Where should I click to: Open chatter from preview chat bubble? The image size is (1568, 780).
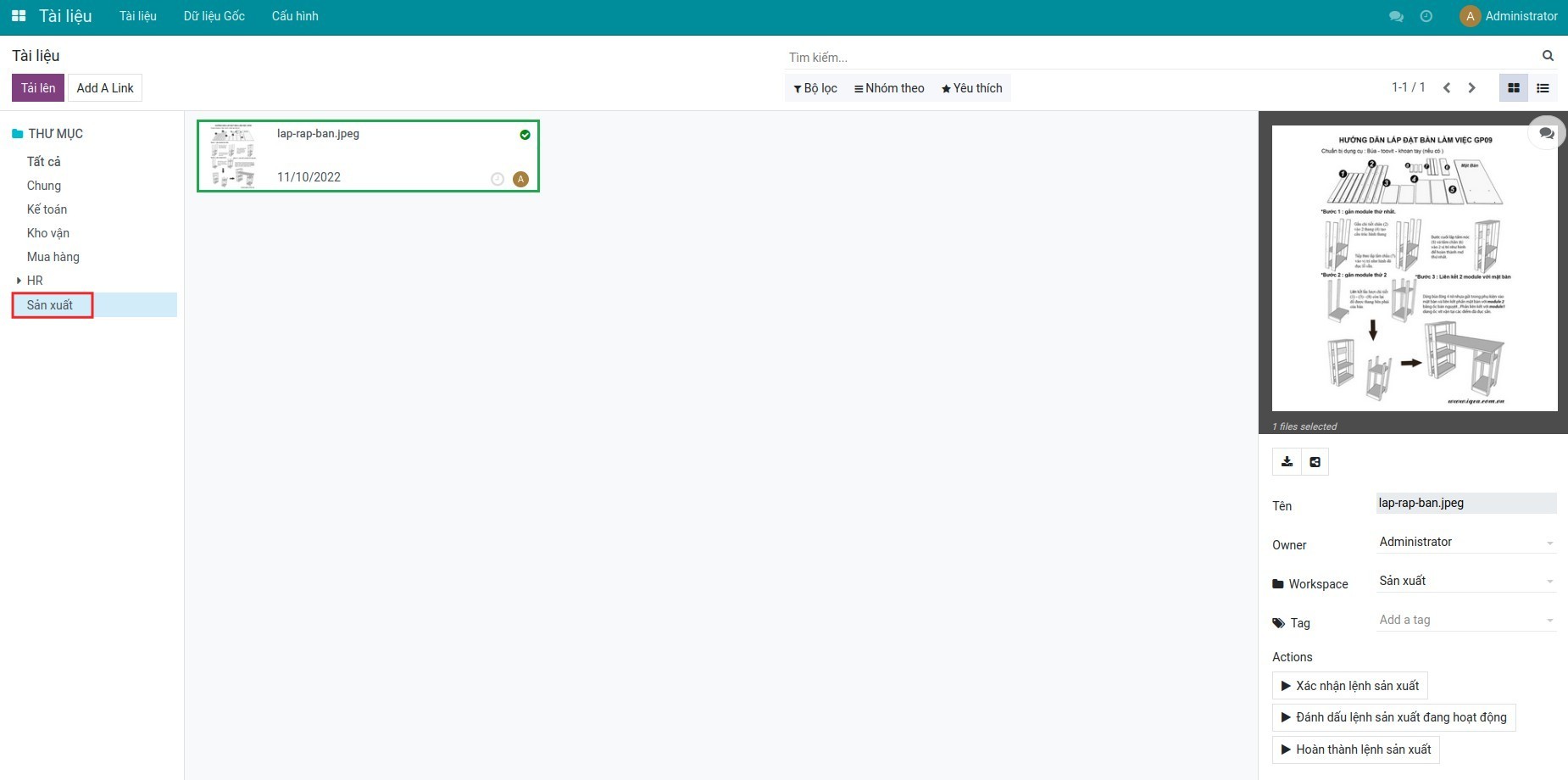pyautogui.click(x=1547, y=133)
